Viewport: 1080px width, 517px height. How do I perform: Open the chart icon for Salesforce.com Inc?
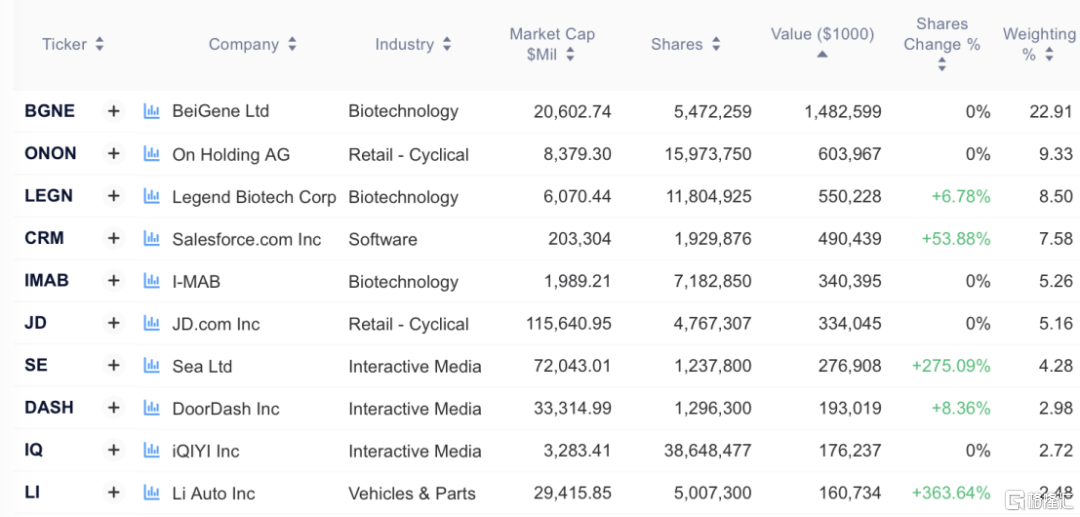pyautogui.click(x=152, y=238)
